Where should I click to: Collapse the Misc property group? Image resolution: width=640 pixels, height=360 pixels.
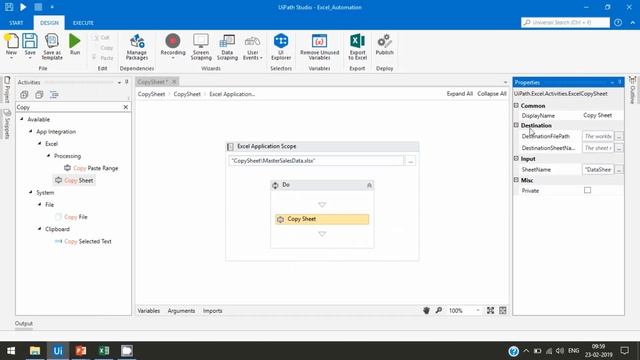516,180
